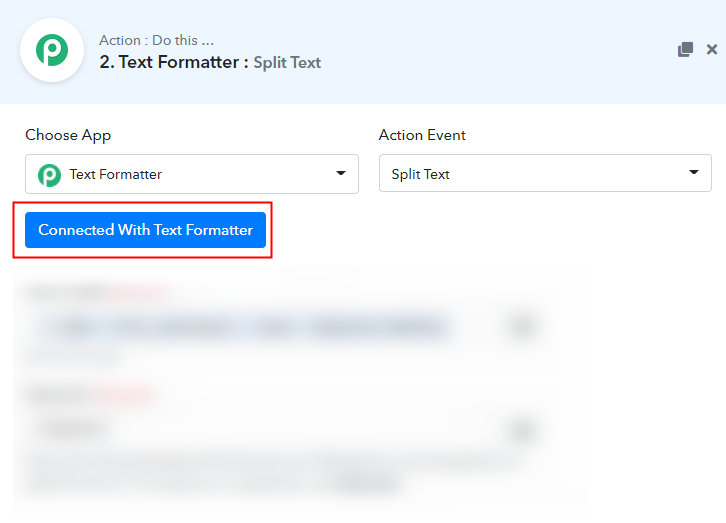Image resolution: width=726 pixels, height=523 pixels.
Task: Close the Text Formatter action panel
Action: pos(712,49)
